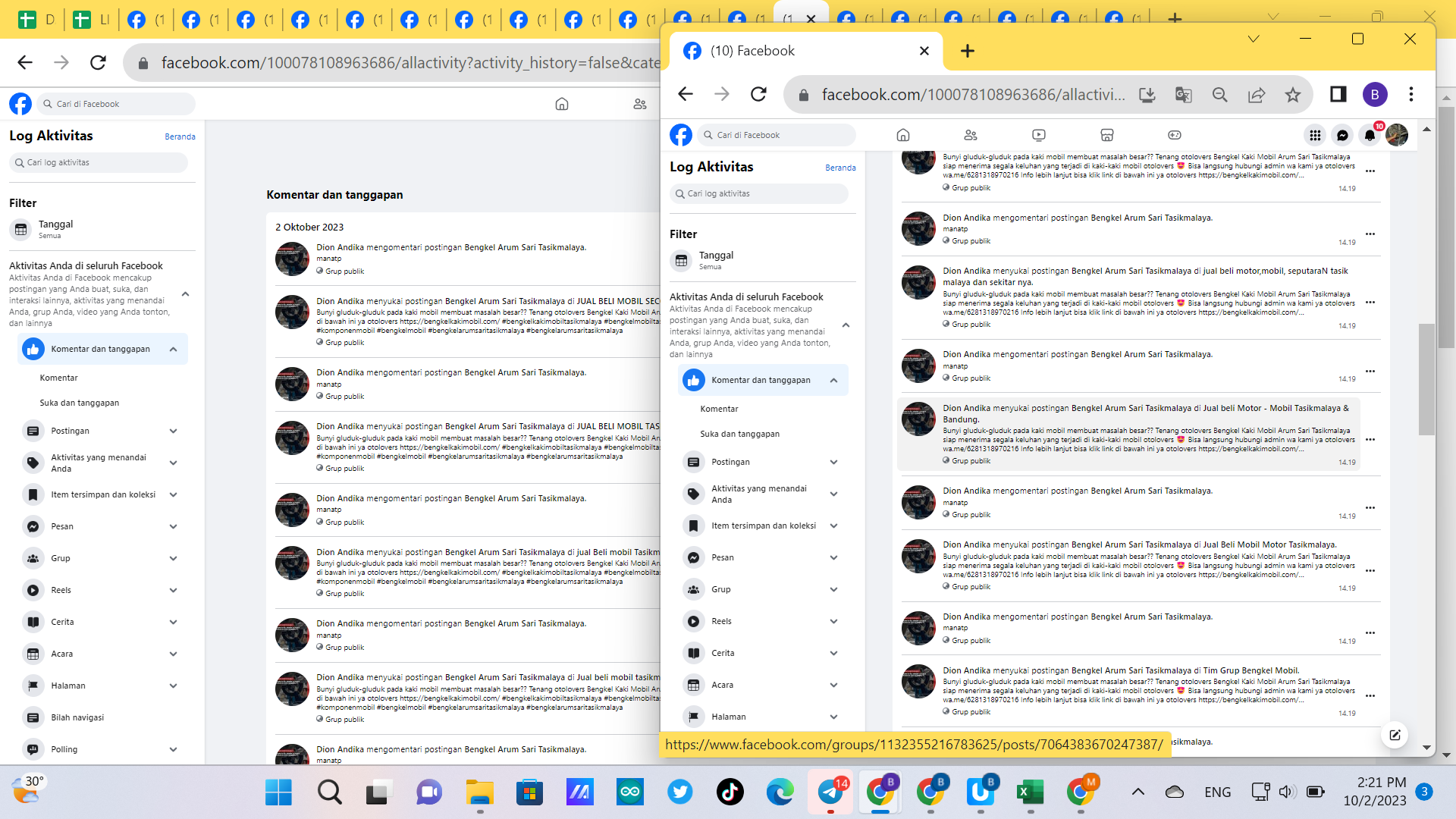
Task: Open Chrome profile B avatar
Action: (x=1375, y=94)
